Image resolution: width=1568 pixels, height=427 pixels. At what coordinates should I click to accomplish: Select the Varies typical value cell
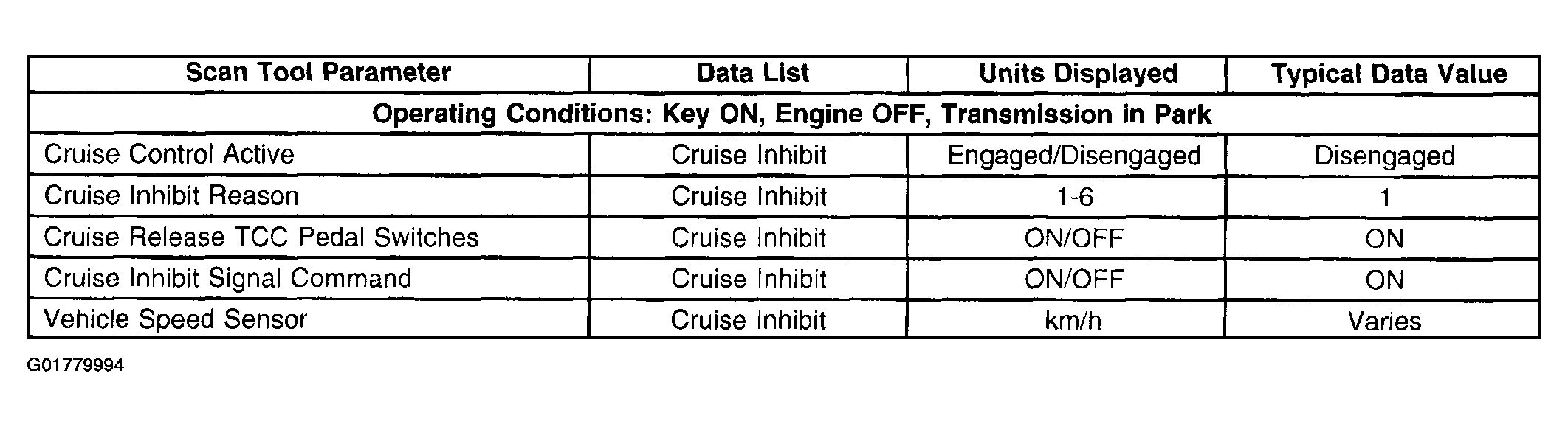[1384, 321]
